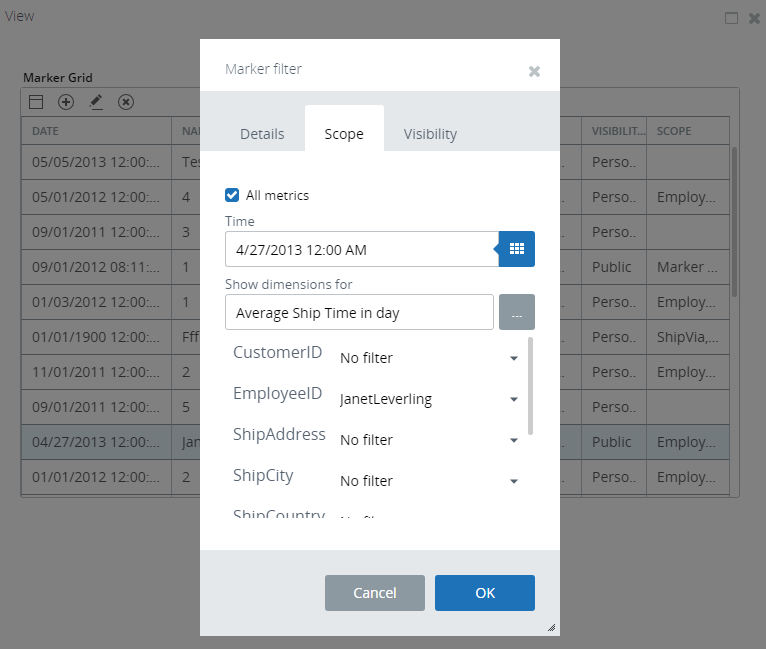Switch to the Details tab
This screenshot has height=649, width=766.
coord(262,134)
